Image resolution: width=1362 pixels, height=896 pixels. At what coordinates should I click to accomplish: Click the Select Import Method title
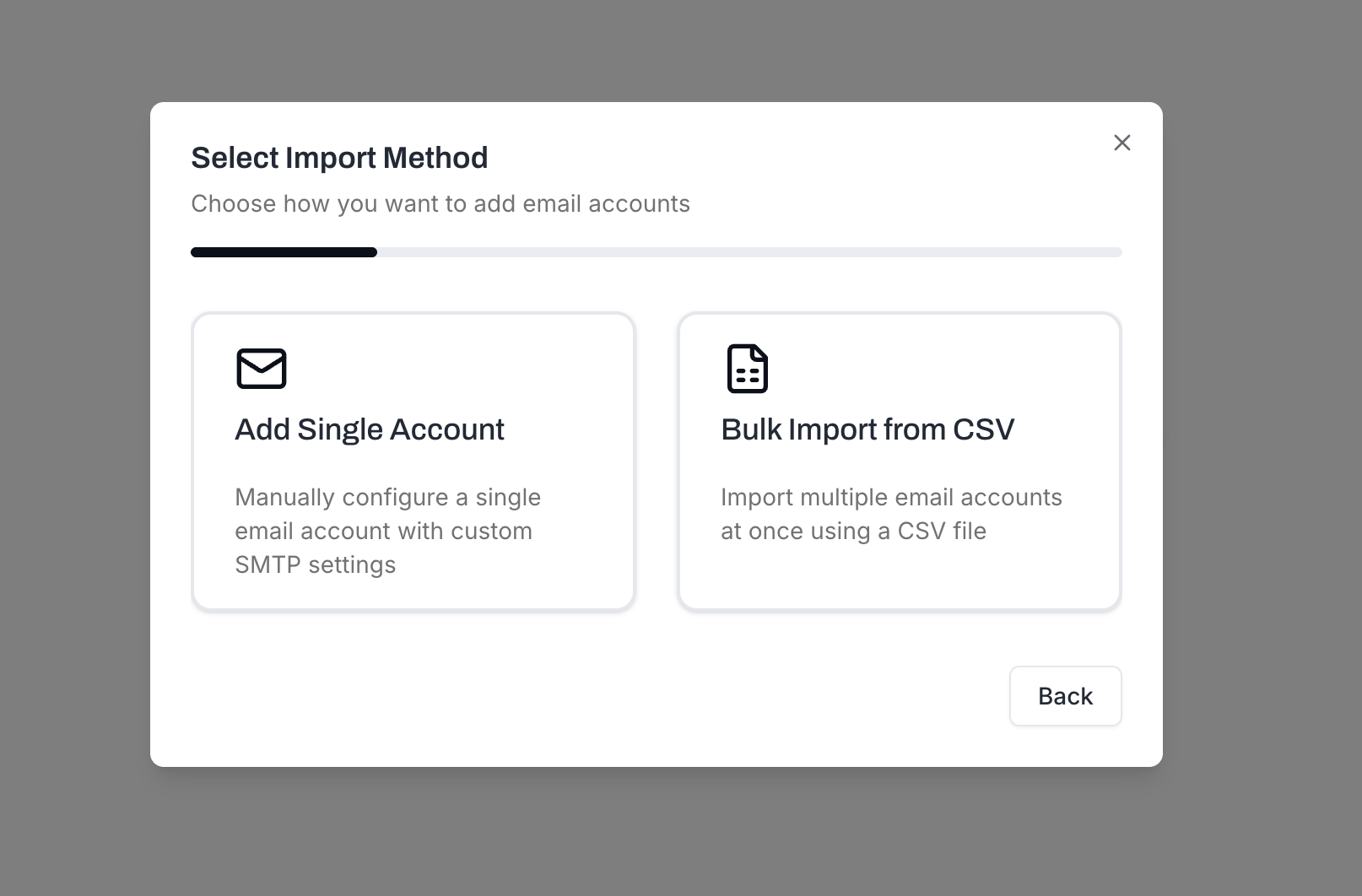[340, 158]
